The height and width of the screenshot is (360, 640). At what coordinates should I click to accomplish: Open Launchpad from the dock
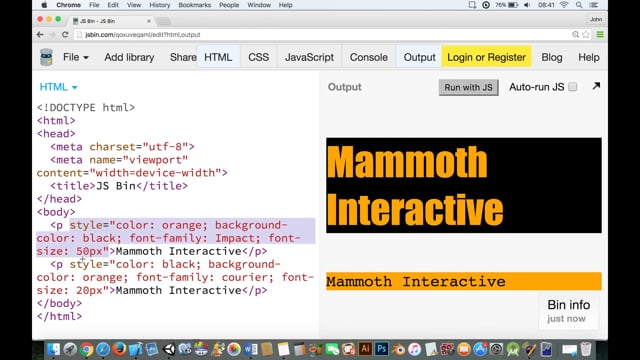click(70, 349)
